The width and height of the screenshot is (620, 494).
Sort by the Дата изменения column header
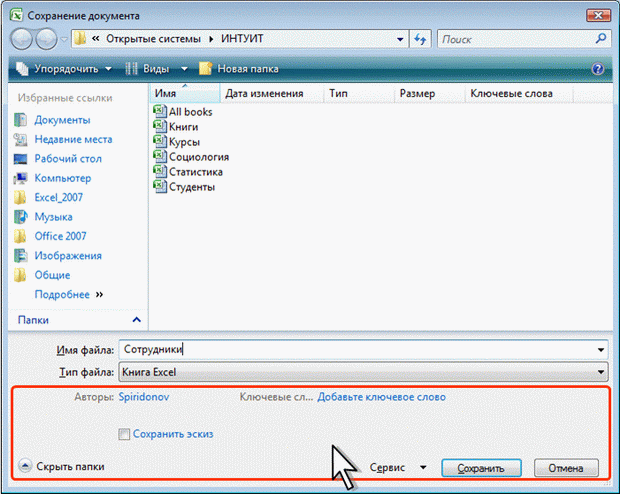[264, 93]
